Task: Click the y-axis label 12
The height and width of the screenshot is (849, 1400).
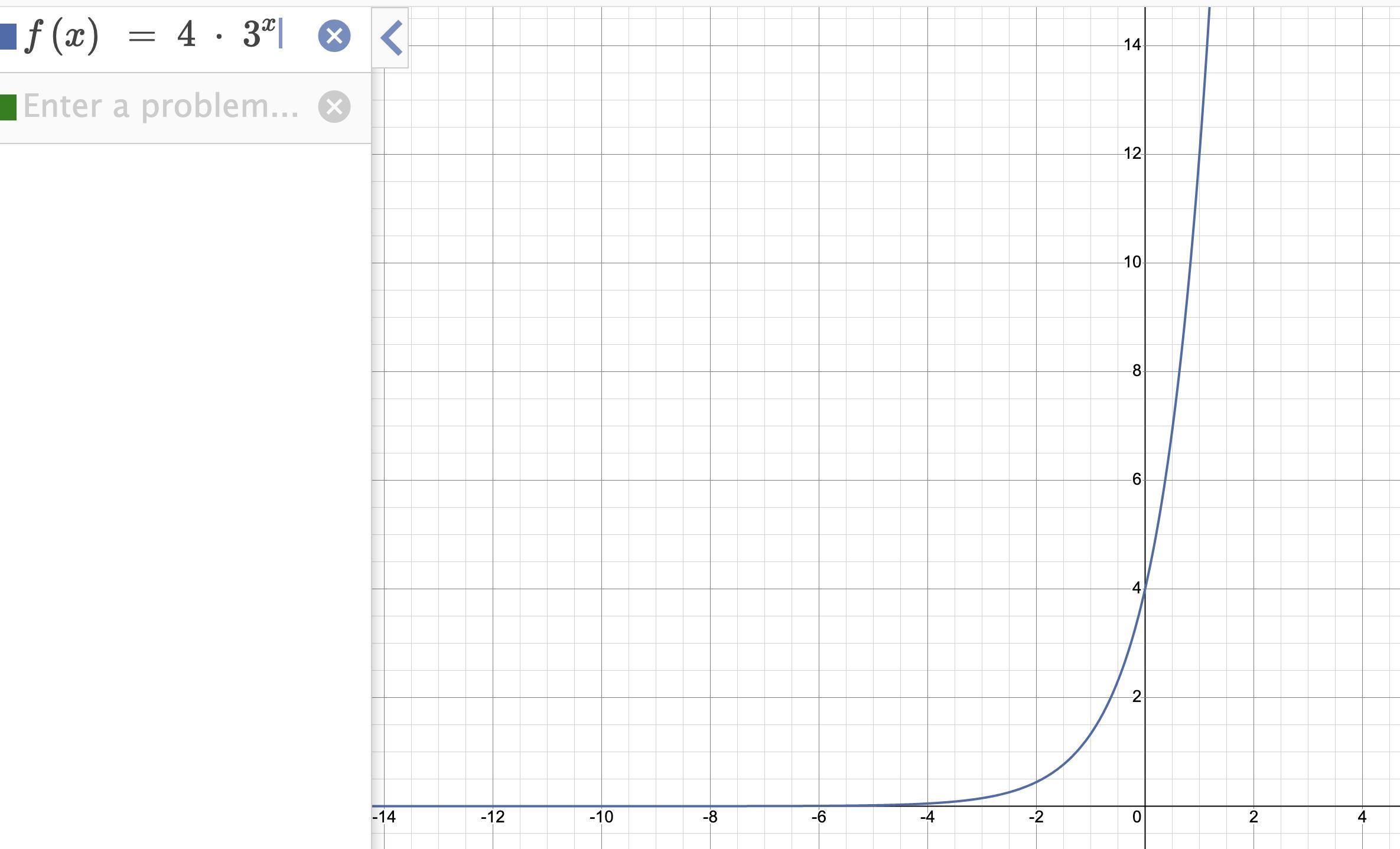Action: (x=1132, y=154)
